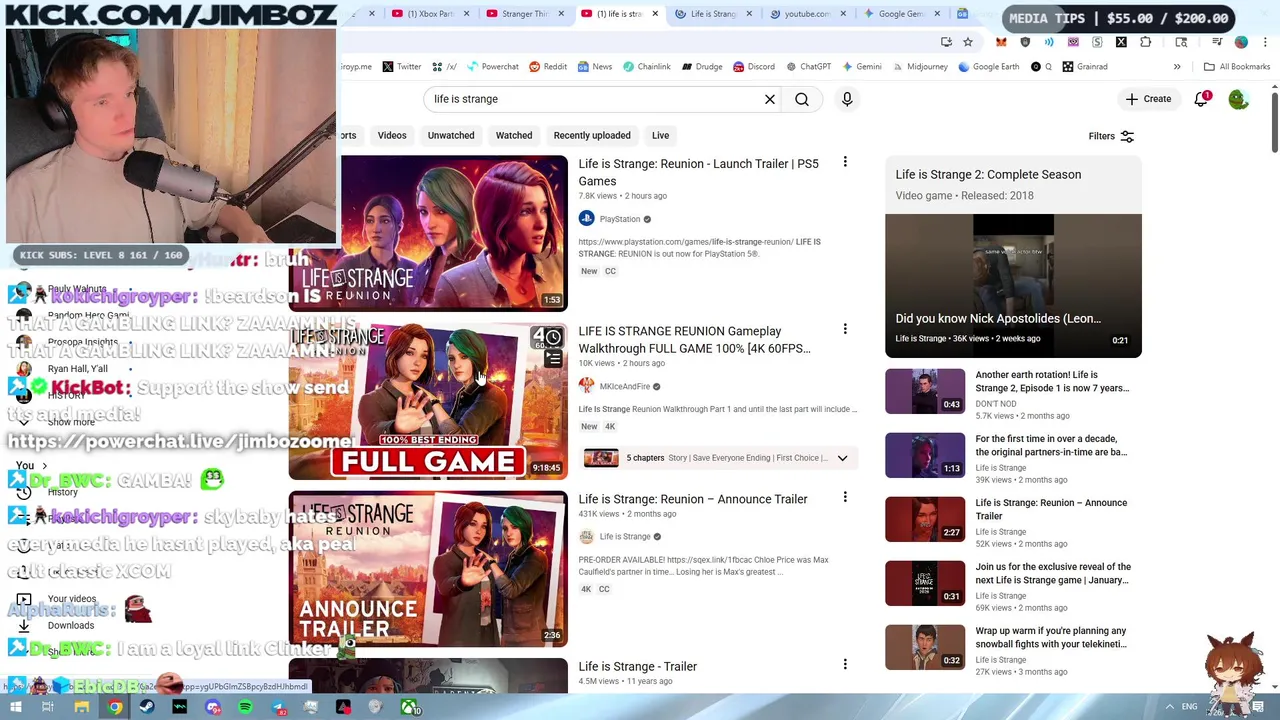
Task: Click in the YouTube search field
Action: tap(594, 99)
